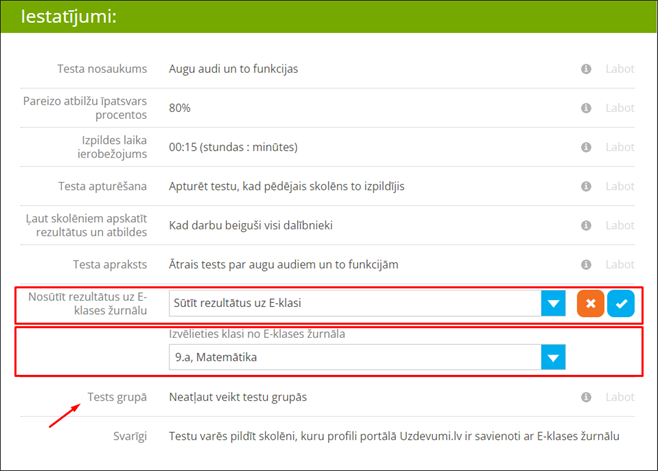Expand the 9.a, Matemātika class dropdown
The width and height of the screenshot is (658, 471).
[553, 357]
